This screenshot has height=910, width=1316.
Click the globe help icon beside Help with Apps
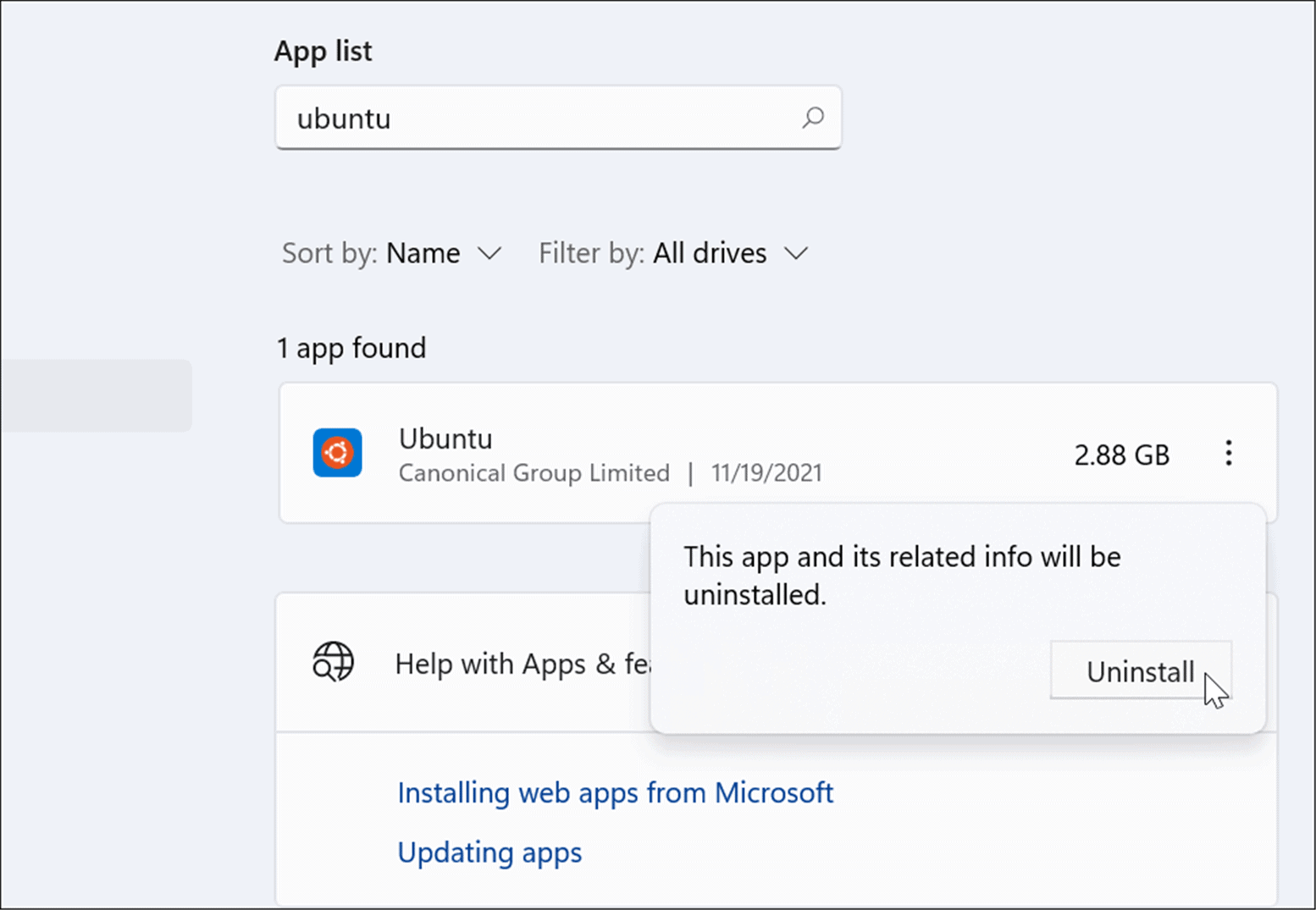pos(333,662)
